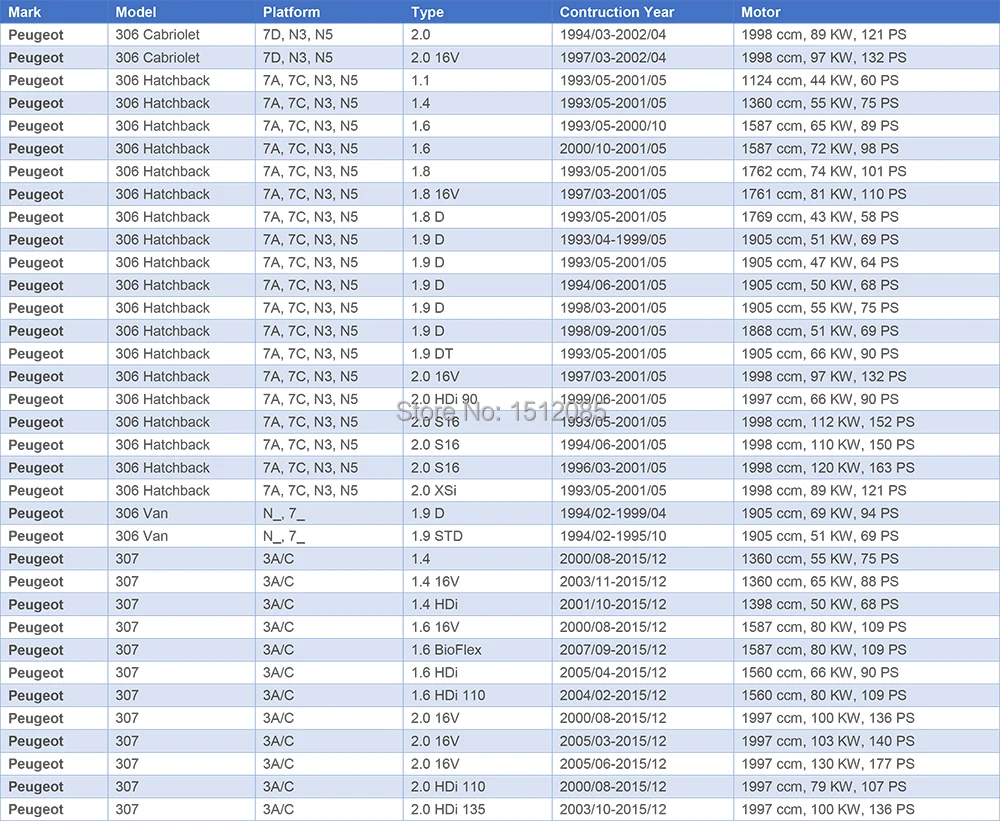Select the "1994/03-2002/04" construction year cell
This screenshot has width=1000, height=821.
point(643,34)
